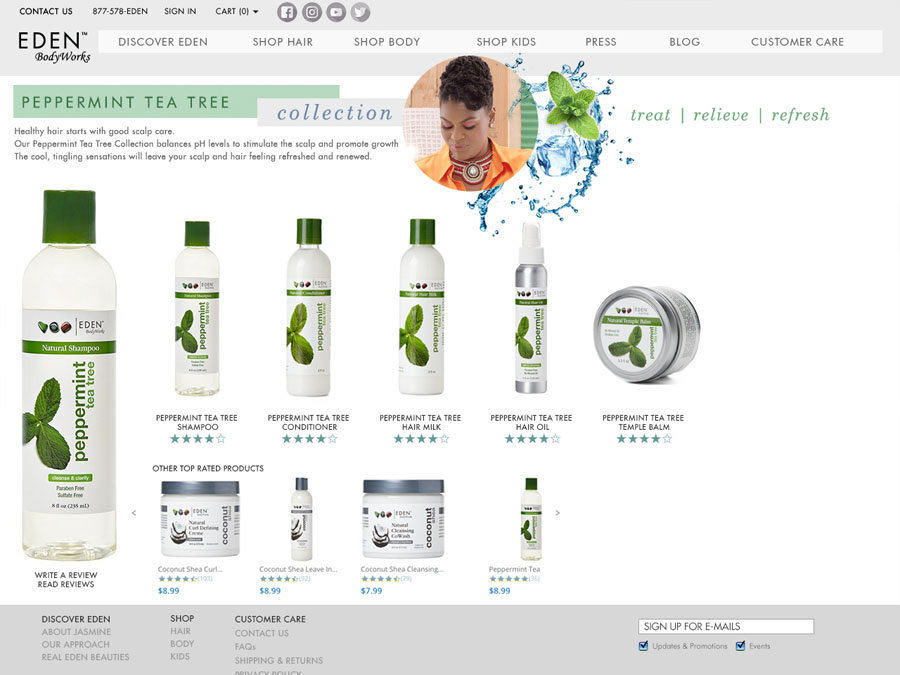This screenshot has width=900, height=675.
Task: Select Peppermint Tea Tree Hair Oil spray image
Action: tap(531, 308)
